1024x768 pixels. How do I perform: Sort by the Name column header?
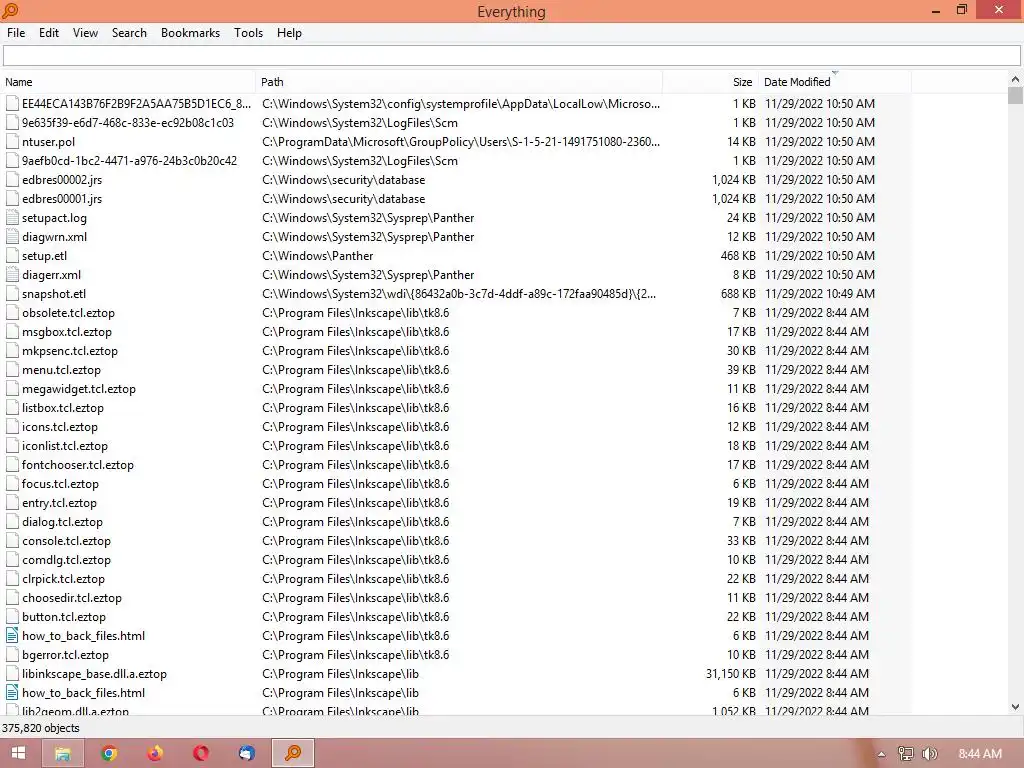coord(128,82)
